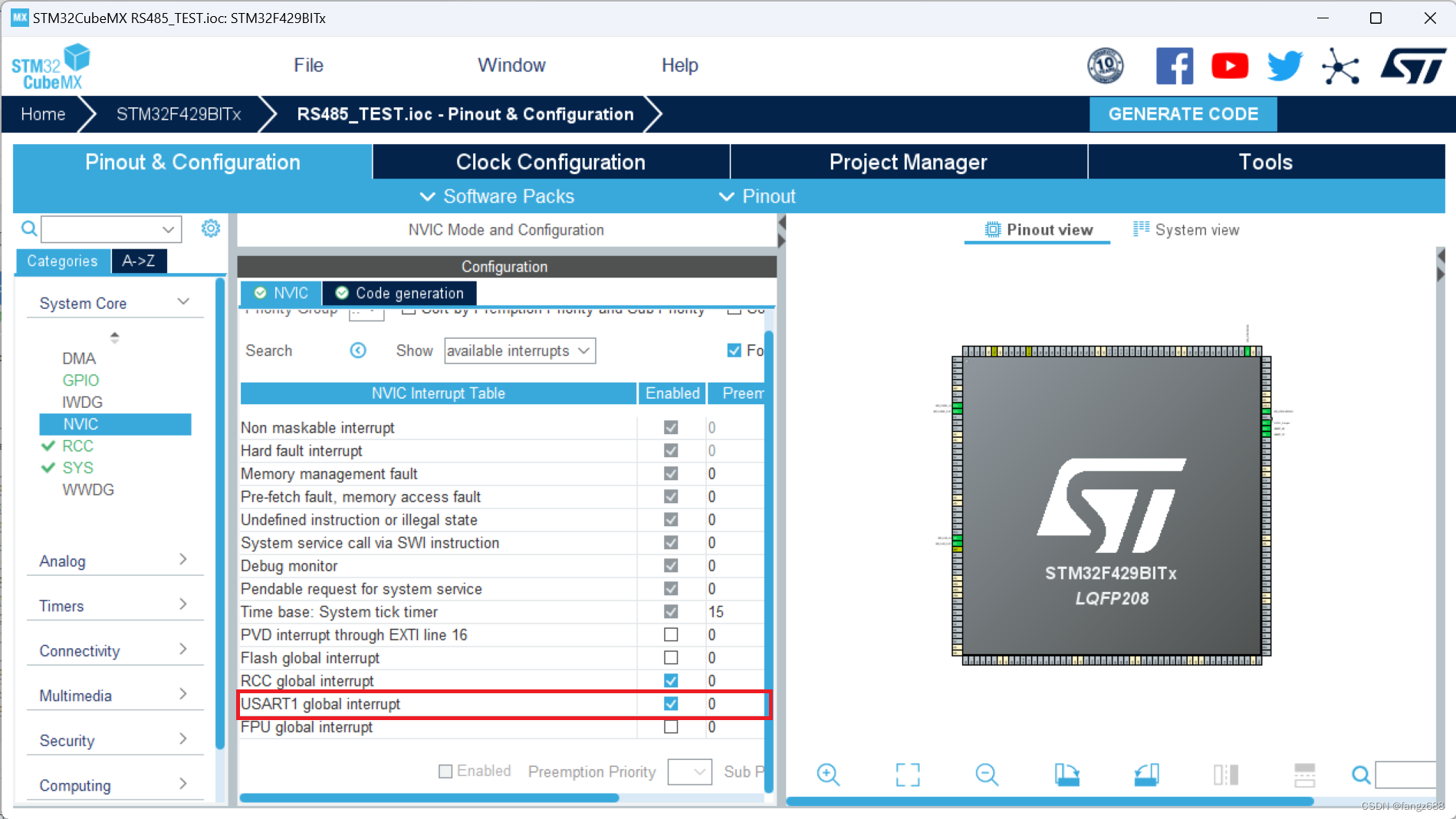Viewport: 1456px width, 819px height.
Task: Open the Preemption Priority dropdown
Action: 689,771
